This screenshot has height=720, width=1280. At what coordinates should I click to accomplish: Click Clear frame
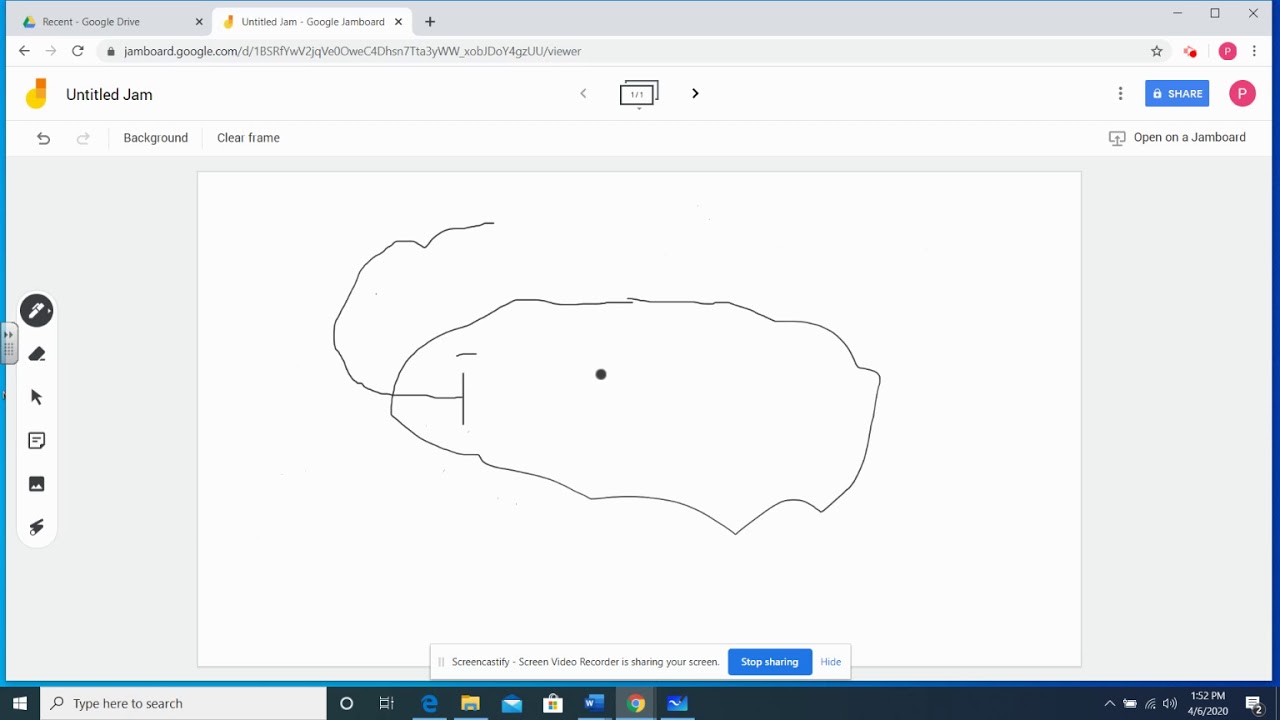(248, 138)
